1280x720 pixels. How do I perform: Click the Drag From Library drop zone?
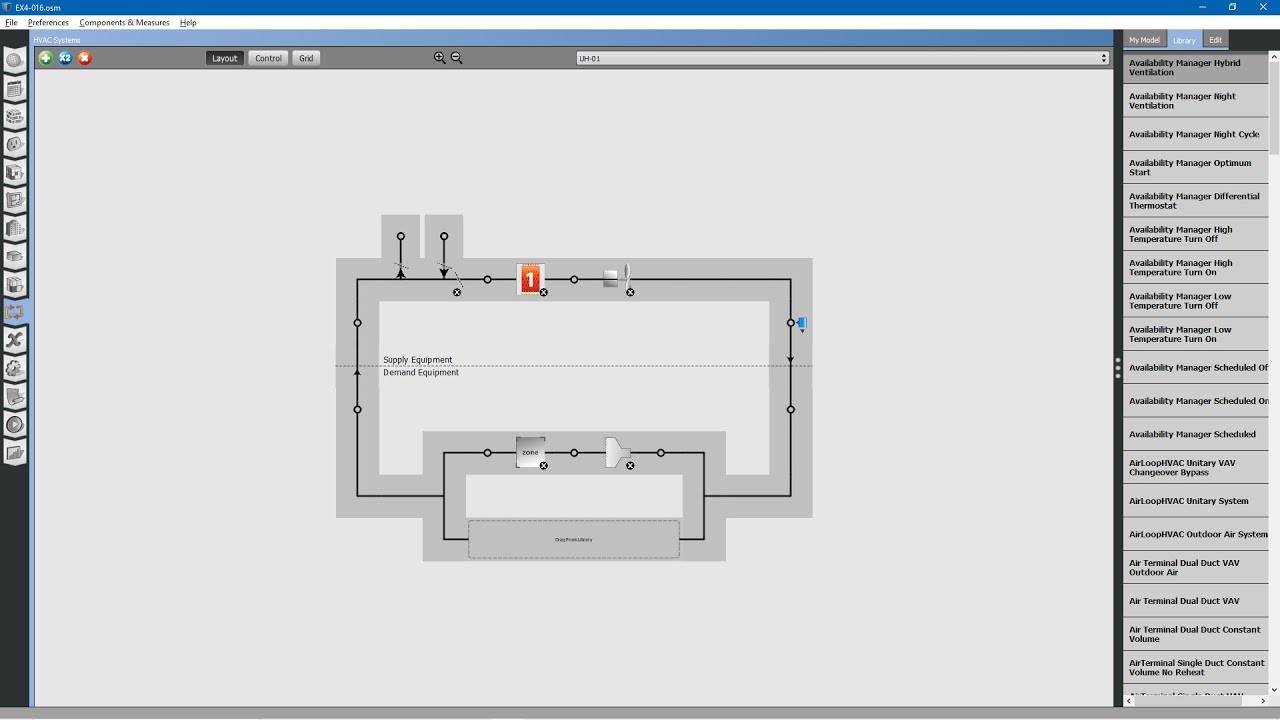(x=574, y=539)
